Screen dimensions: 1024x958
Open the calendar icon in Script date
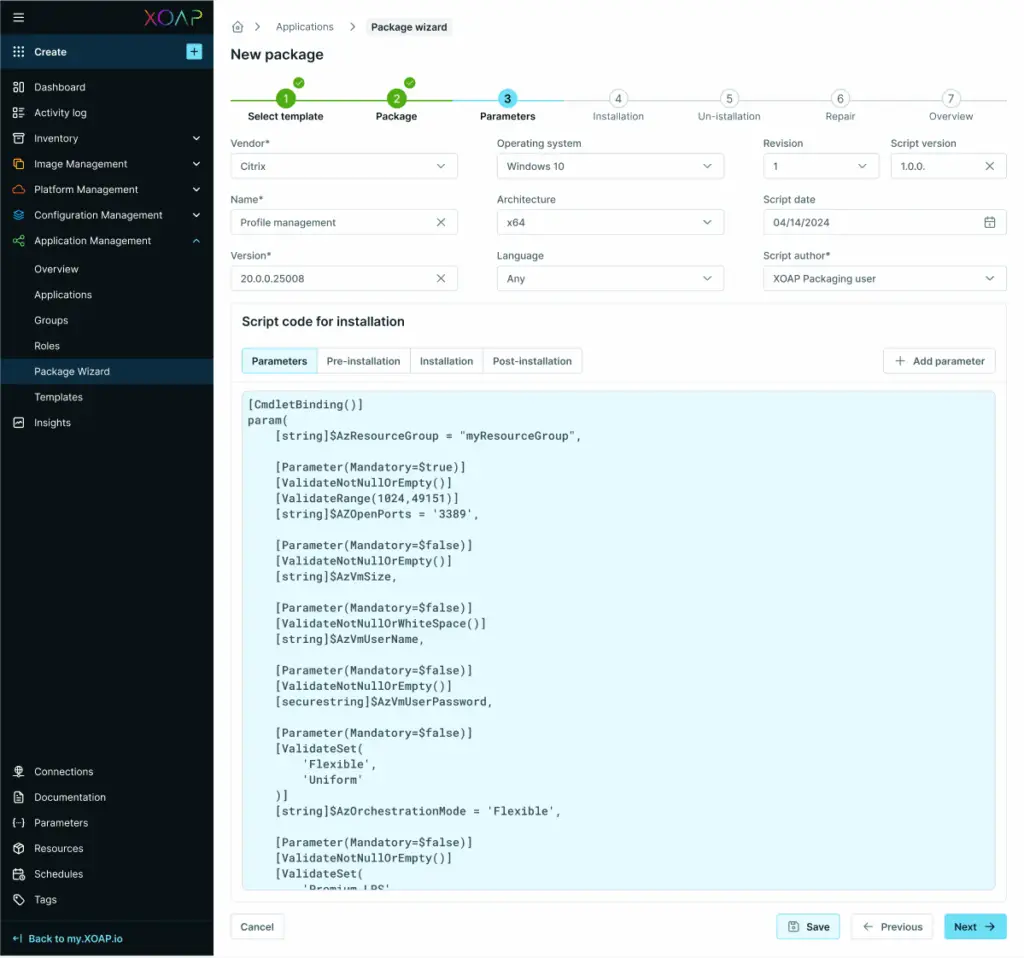coord(989,222)
